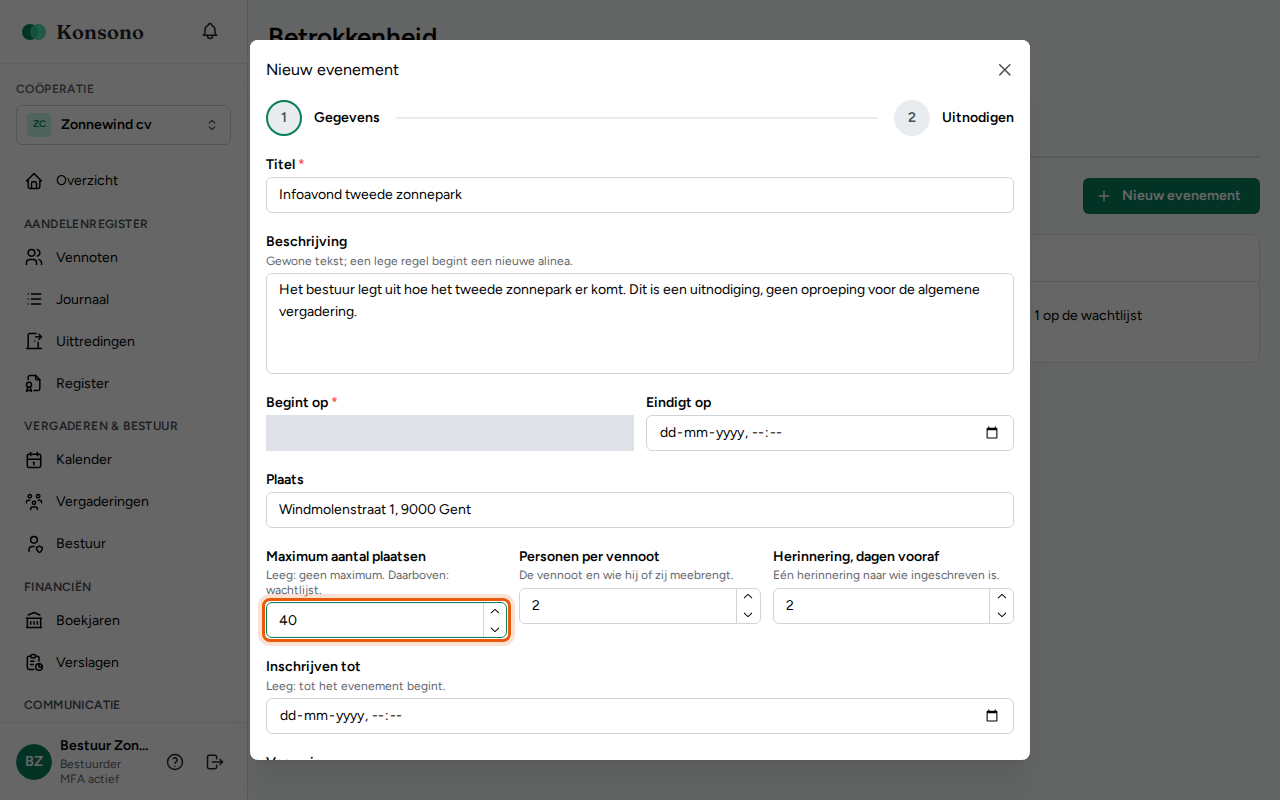Open the help question mark icon
Screen dimensions: 1280x800
pos(175,762)
